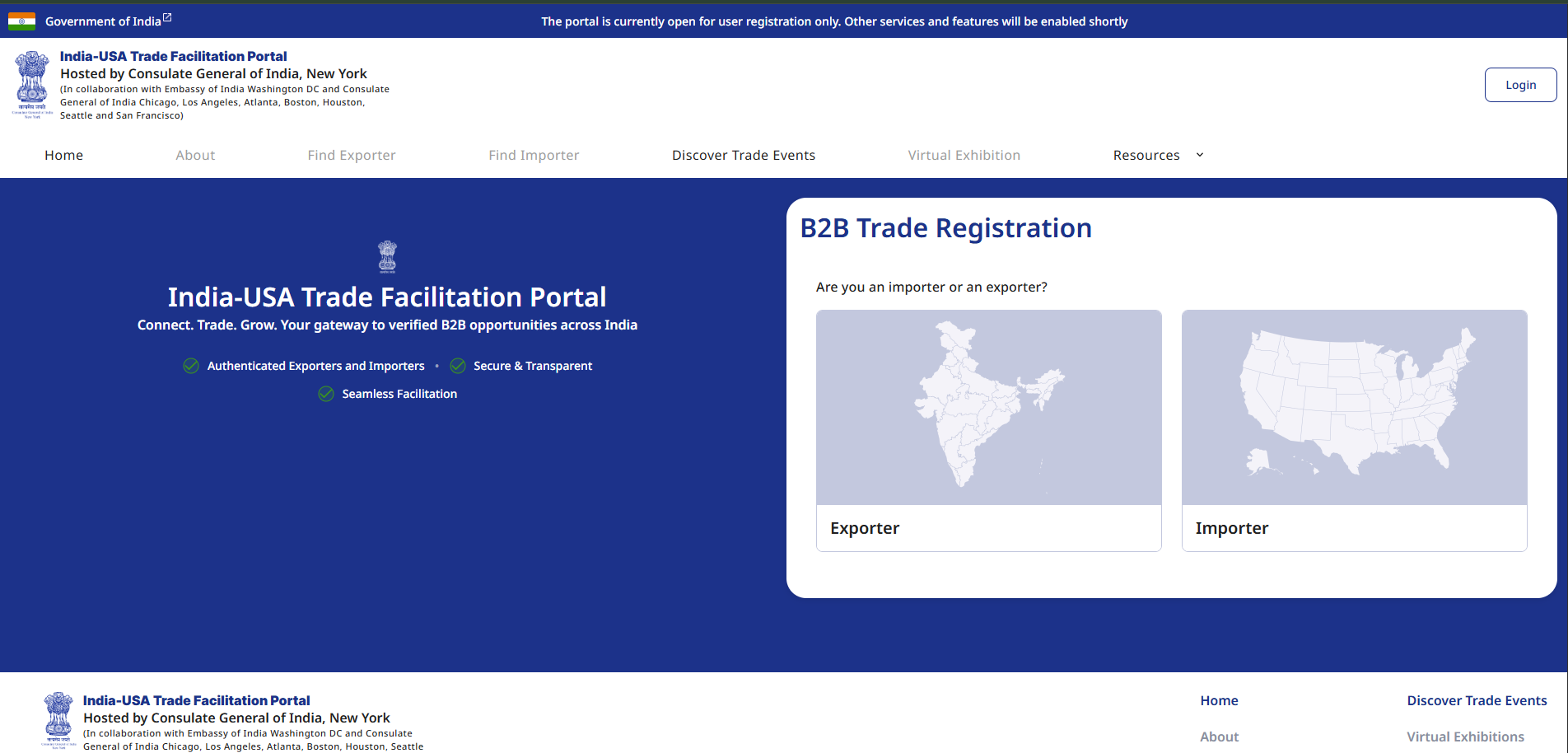Screen dimensions: 1568x753
Task: Choose the Exporter card with India map
Action: coord(988,430)
